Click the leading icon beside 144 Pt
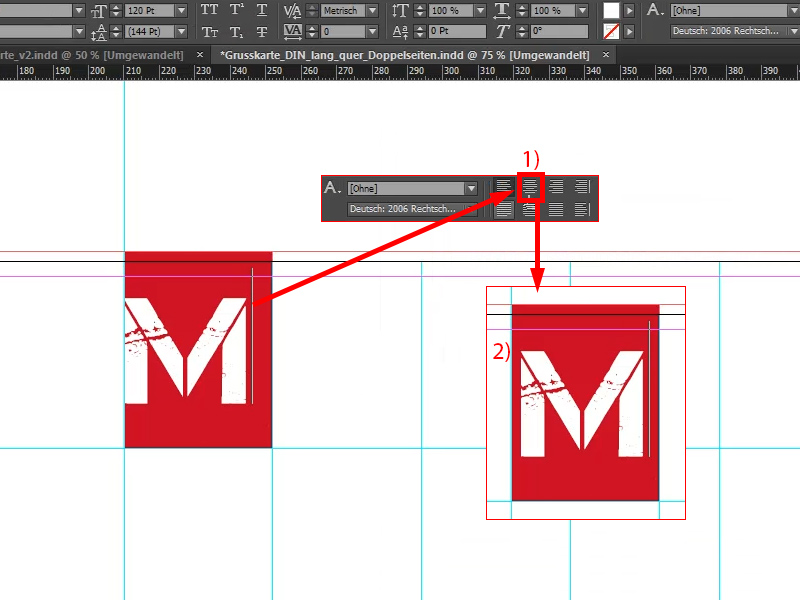Image resolution: width=800 pixels, height=600 pixels. point(98,33)
